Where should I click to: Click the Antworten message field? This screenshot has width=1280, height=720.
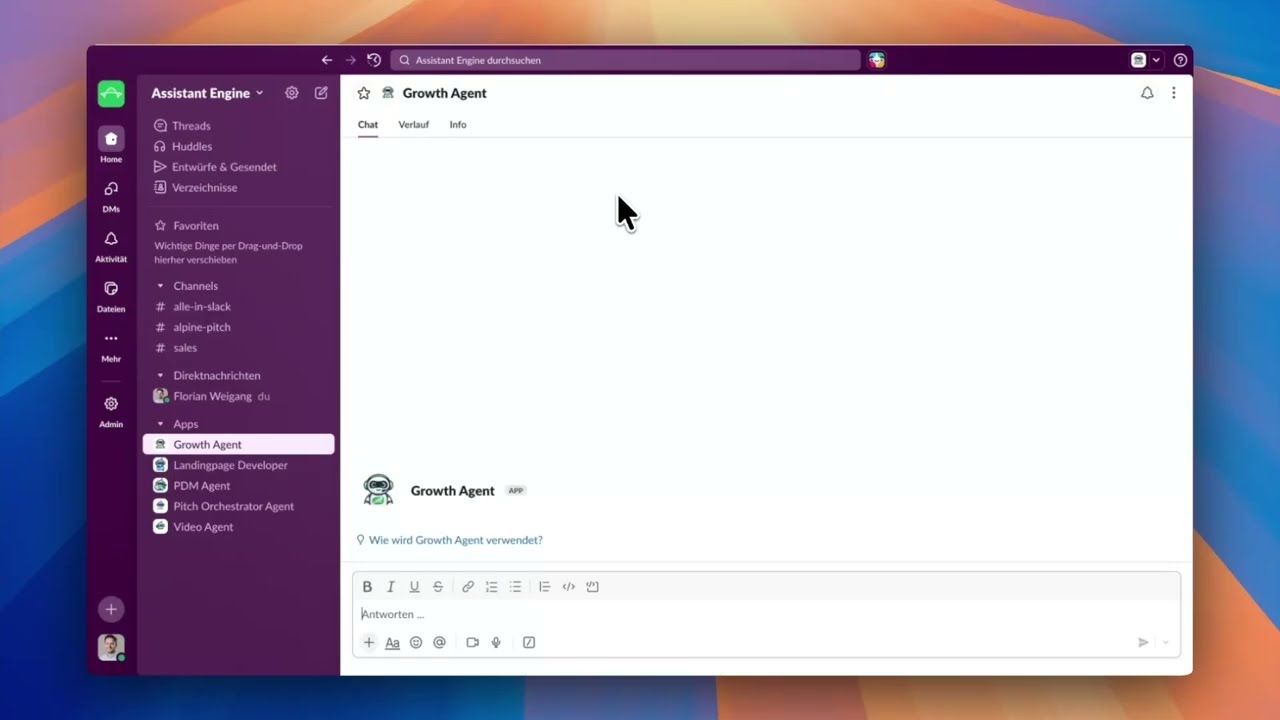(766, 614)
